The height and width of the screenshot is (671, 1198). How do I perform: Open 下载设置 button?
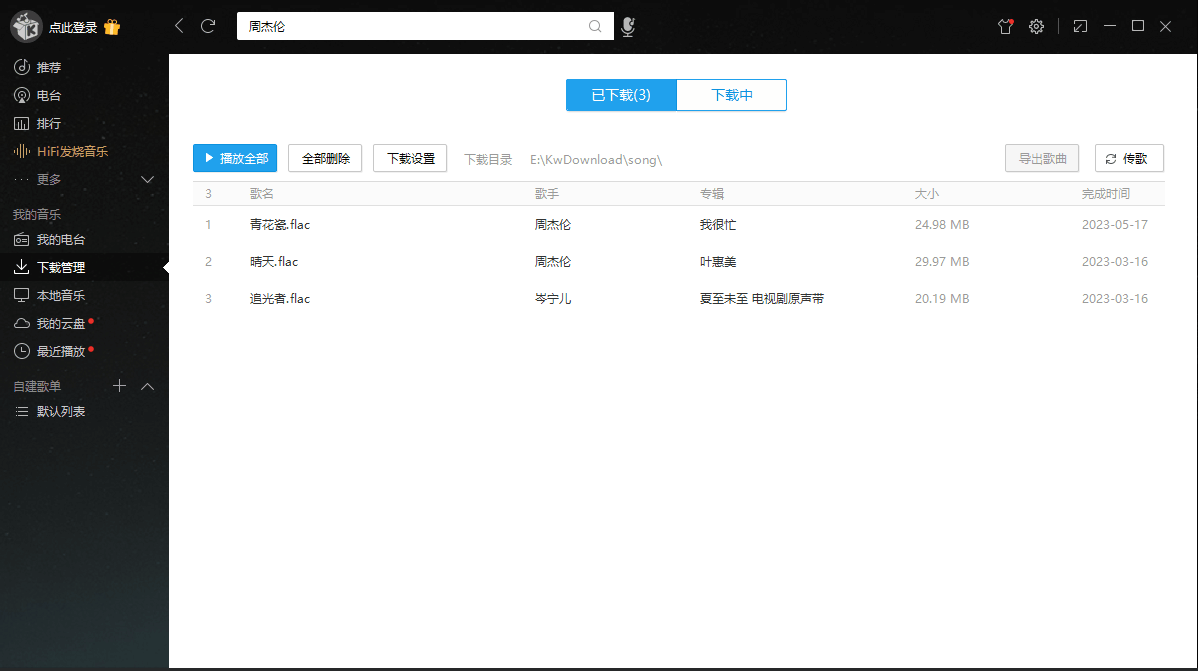(x=410, y=158)
